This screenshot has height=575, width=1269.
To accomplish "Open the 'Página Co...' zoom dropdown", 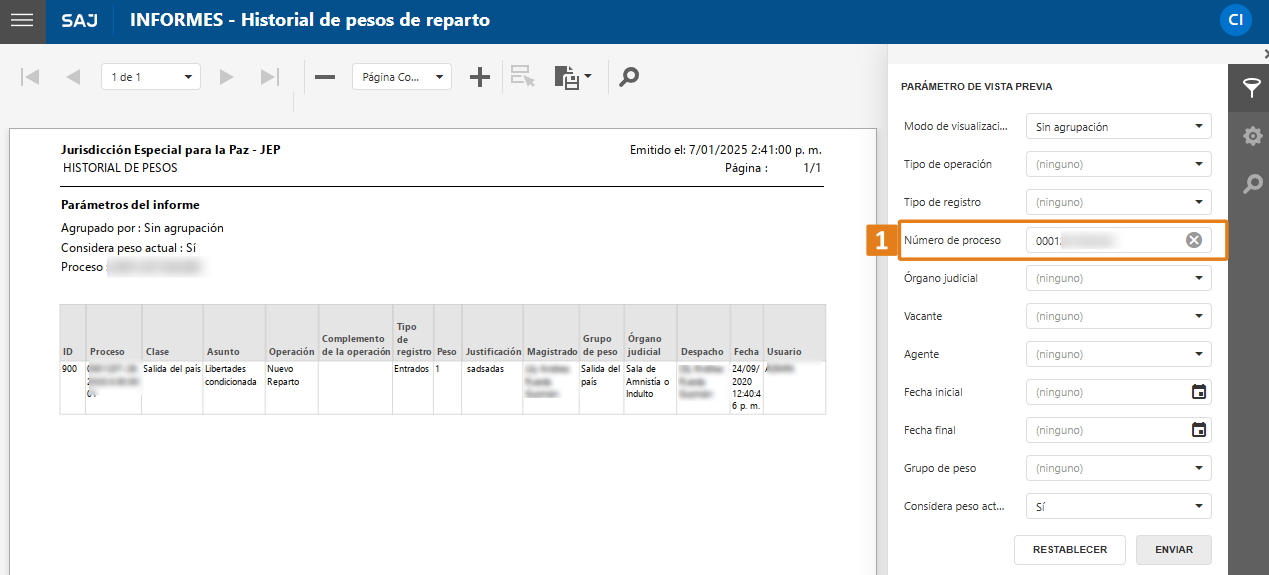I will (x=402, y=77).
